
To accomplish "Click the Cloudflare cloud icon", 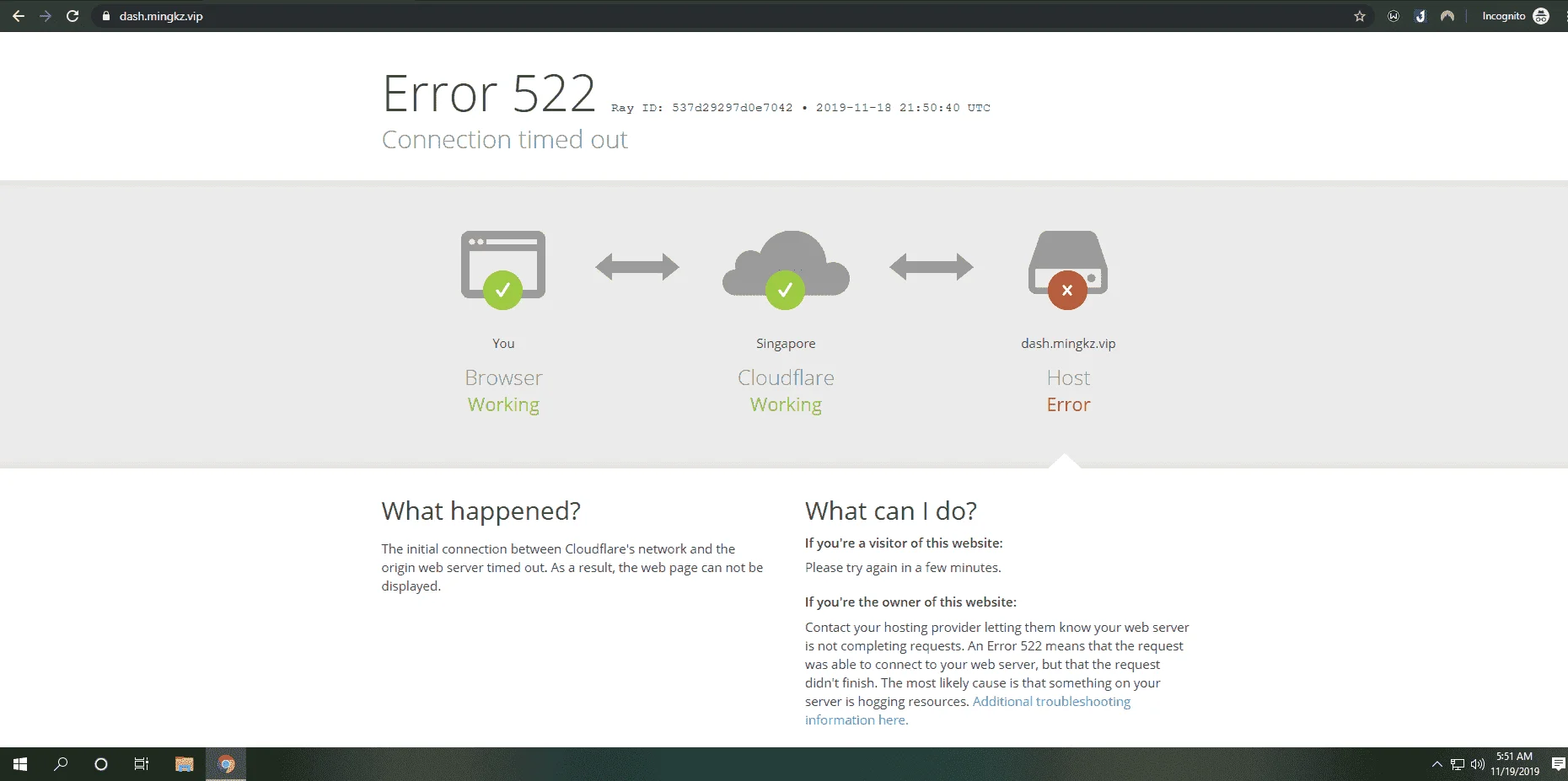I will (x=786, y=270).
